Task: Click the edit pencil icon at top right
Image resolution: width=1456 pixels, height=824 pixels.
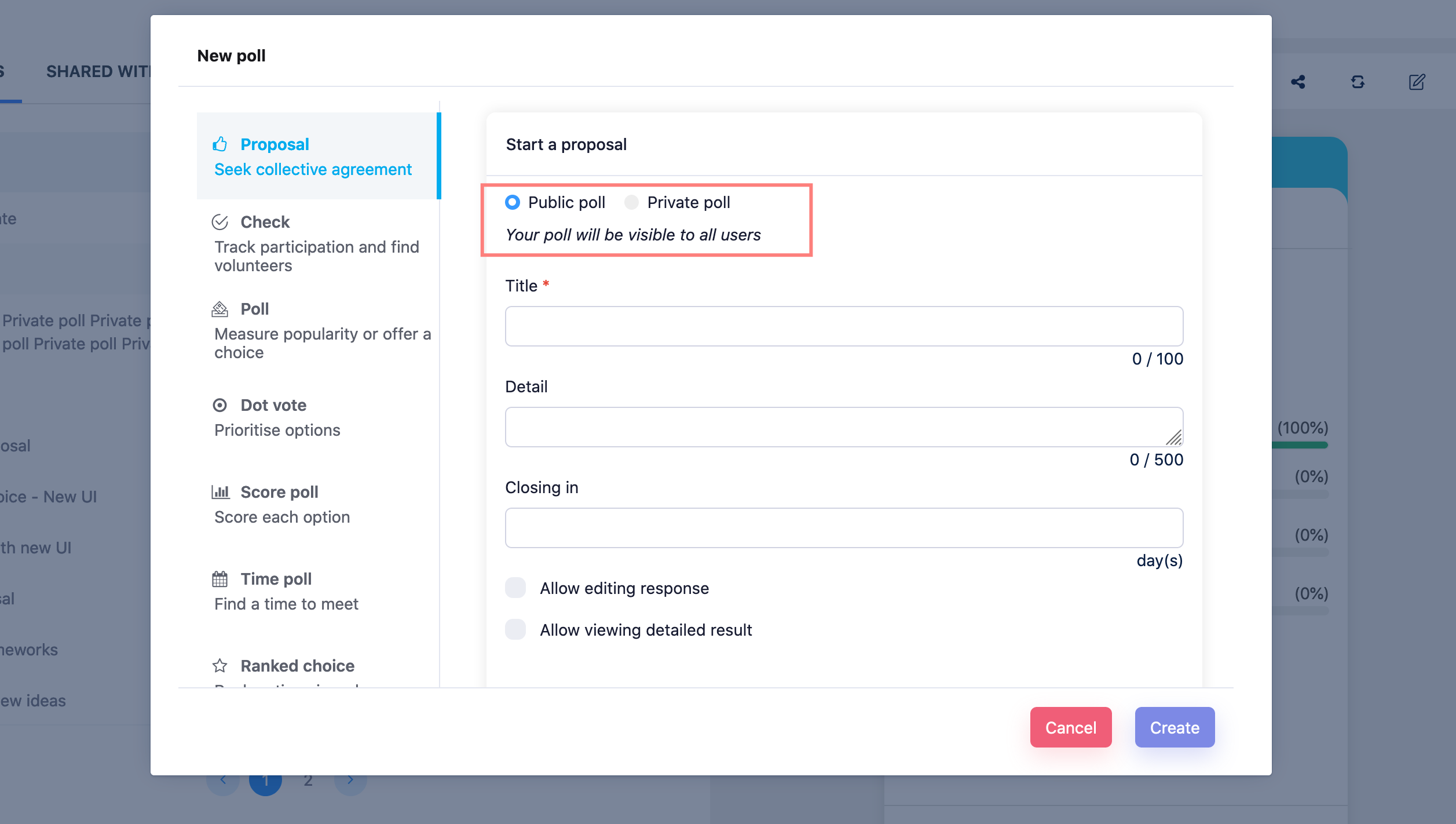Action: 1417,82
